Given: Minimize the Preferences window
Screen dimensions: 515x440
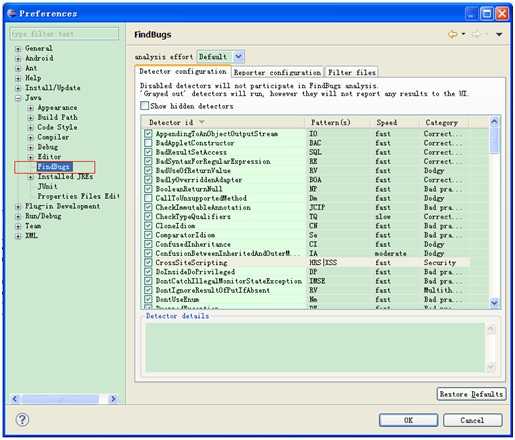Looking at the screenshot, I should point(472,14).
